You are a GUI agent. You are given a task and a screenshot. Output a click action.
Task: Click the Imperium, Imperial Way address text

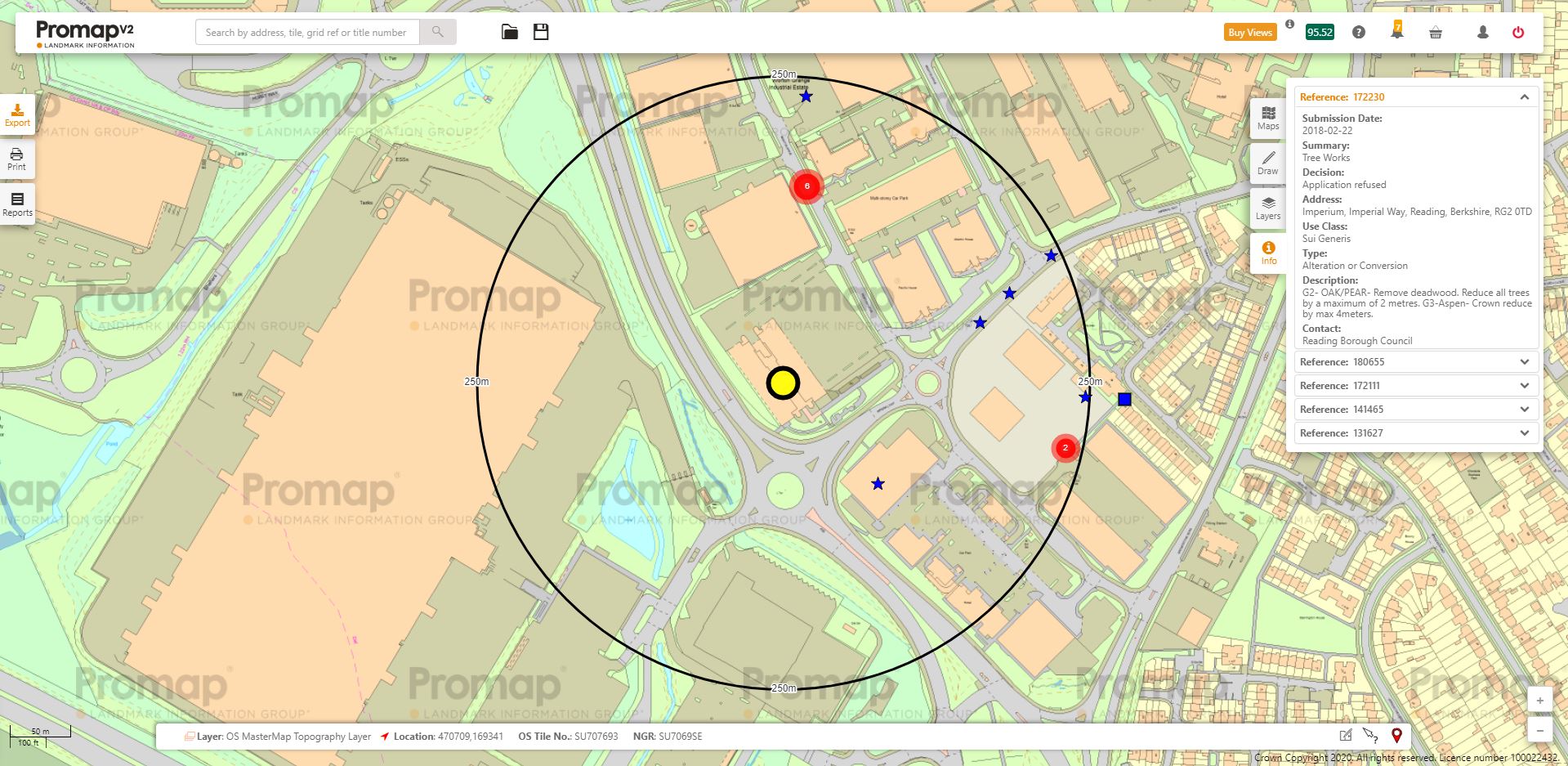click(x=1417, y=212)
